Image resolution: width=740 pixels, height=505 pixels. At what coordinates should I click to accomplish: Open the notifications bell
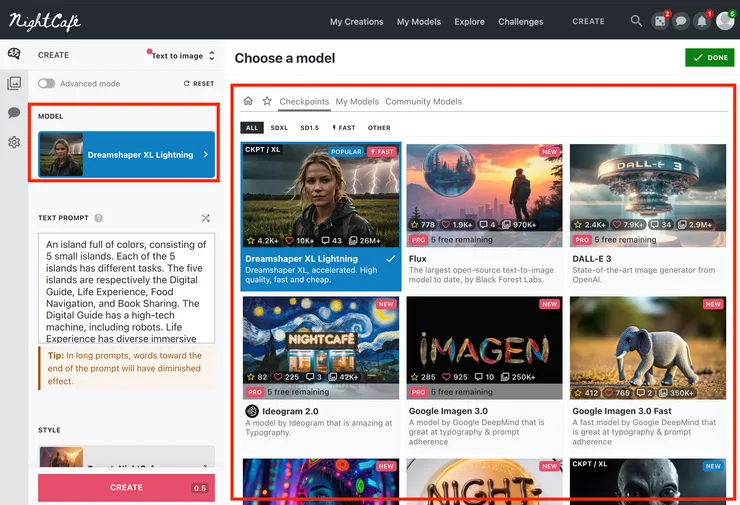[702, 21]
